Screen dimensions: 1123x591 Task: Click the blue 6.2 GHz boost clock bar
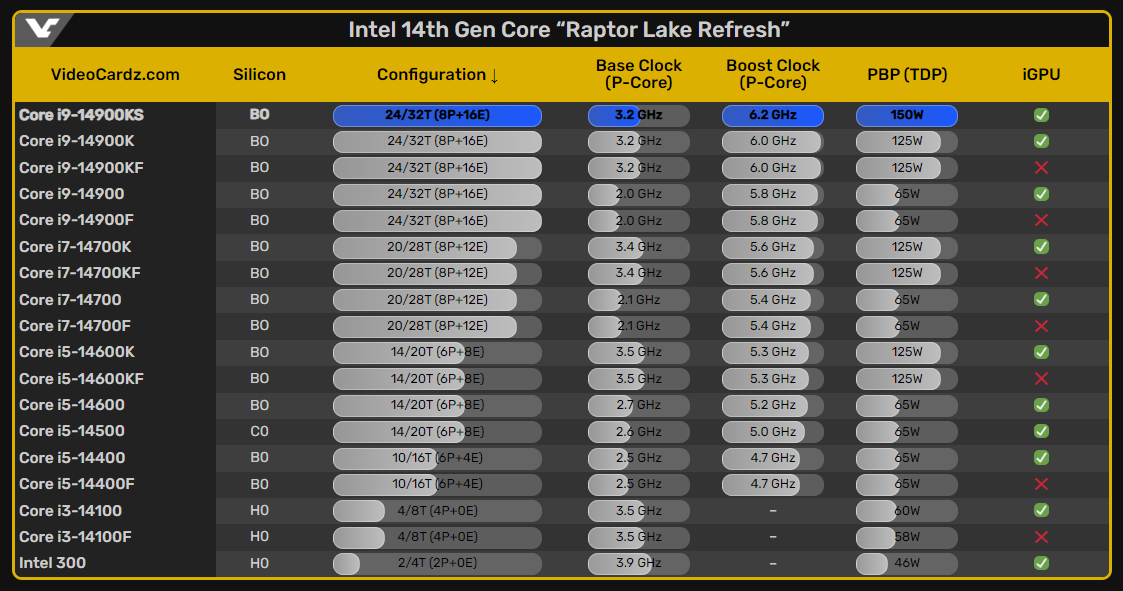coord(773,115)
